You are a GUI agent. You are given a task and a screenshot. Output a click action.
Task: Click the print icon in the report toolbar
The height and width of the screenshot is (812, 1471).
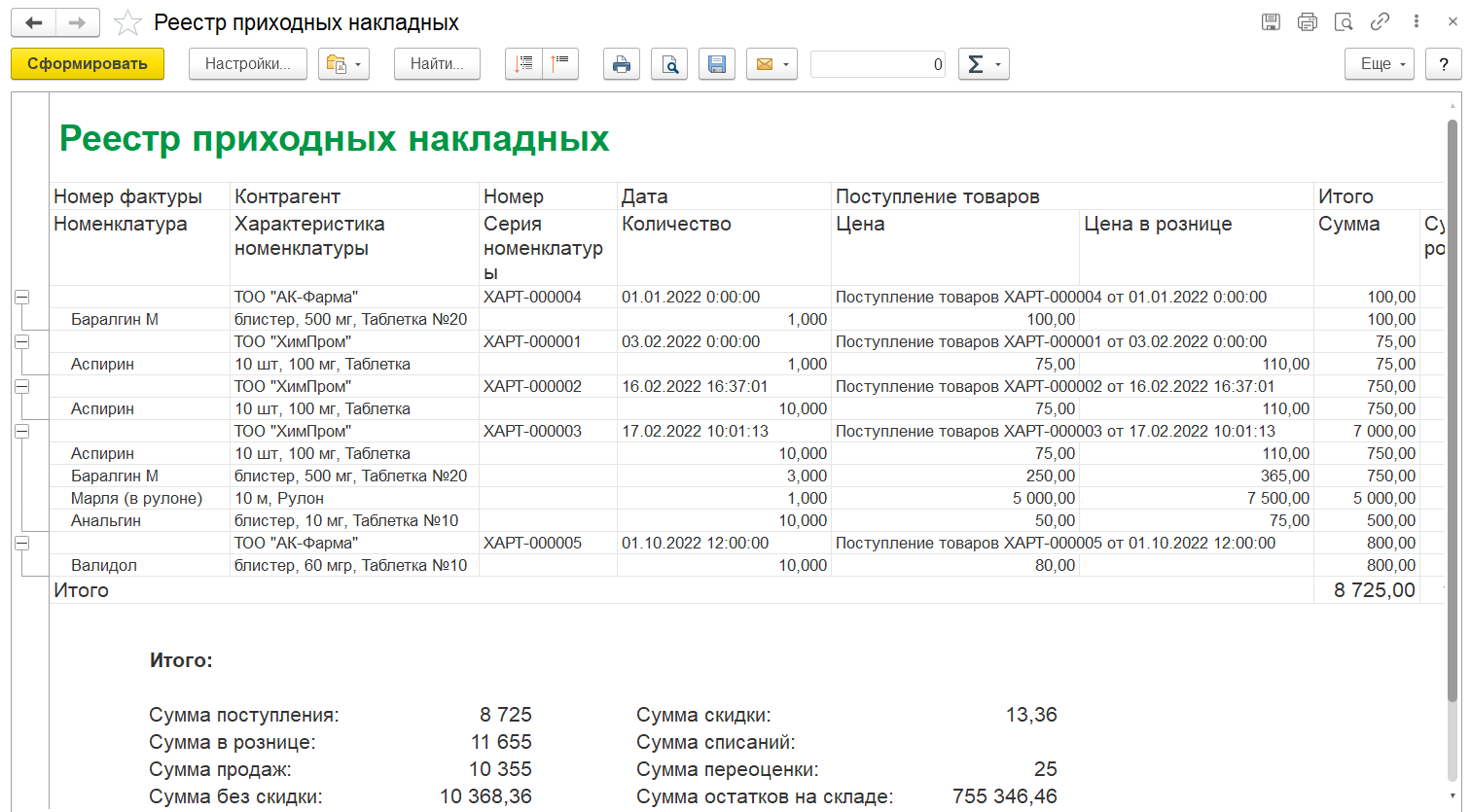click(622, 64)
